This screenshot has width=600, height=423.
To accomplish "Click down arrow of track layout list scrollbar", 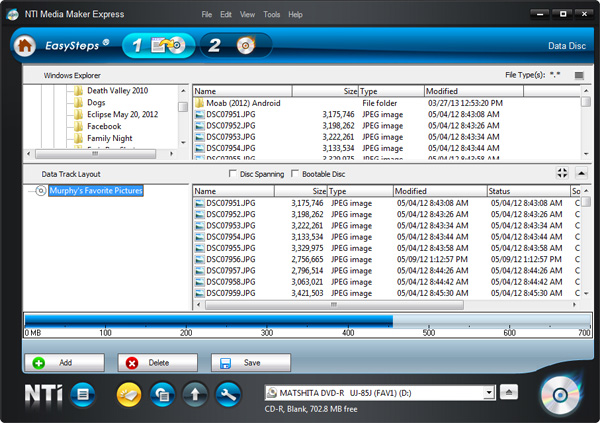I will (586, 293).
